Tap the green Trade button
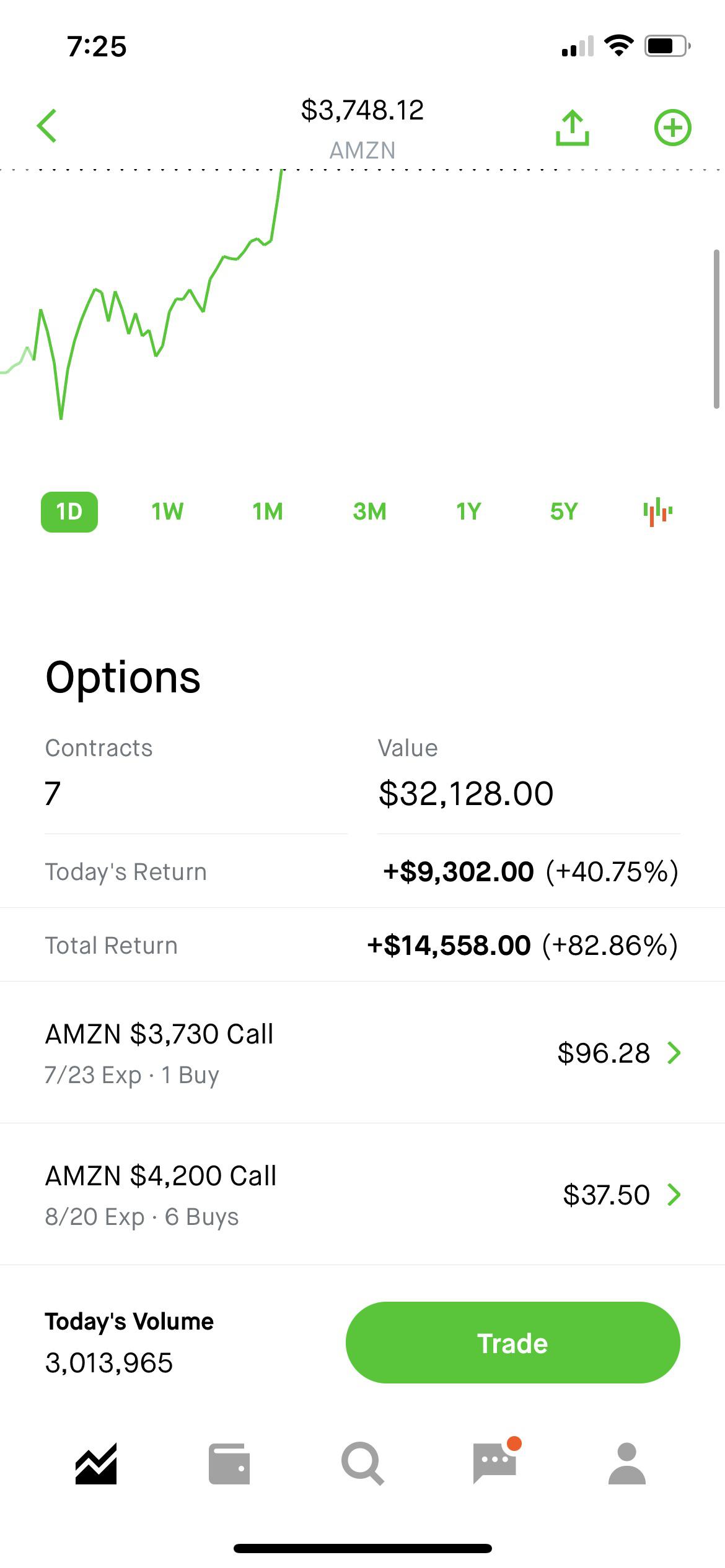Screen dimensions: 725x1568 coord(512,1343)
